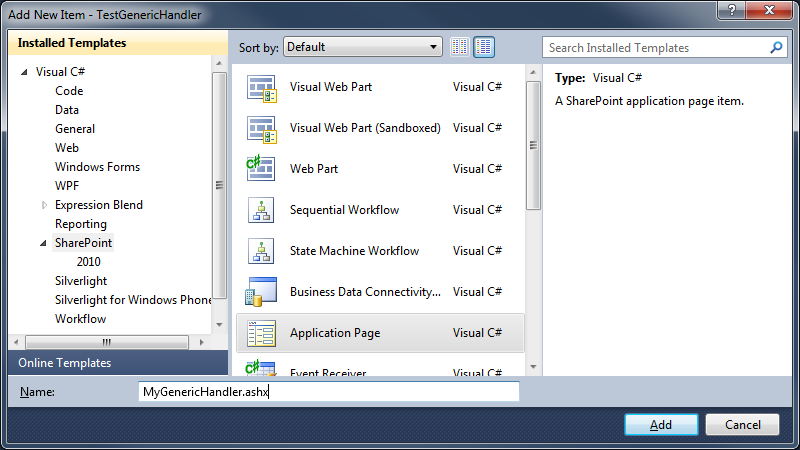Image resolution: width=800 pixels, height=450 pixels.
Task: Open the dialog help question-mark button
Action: (x=731, y=10)
